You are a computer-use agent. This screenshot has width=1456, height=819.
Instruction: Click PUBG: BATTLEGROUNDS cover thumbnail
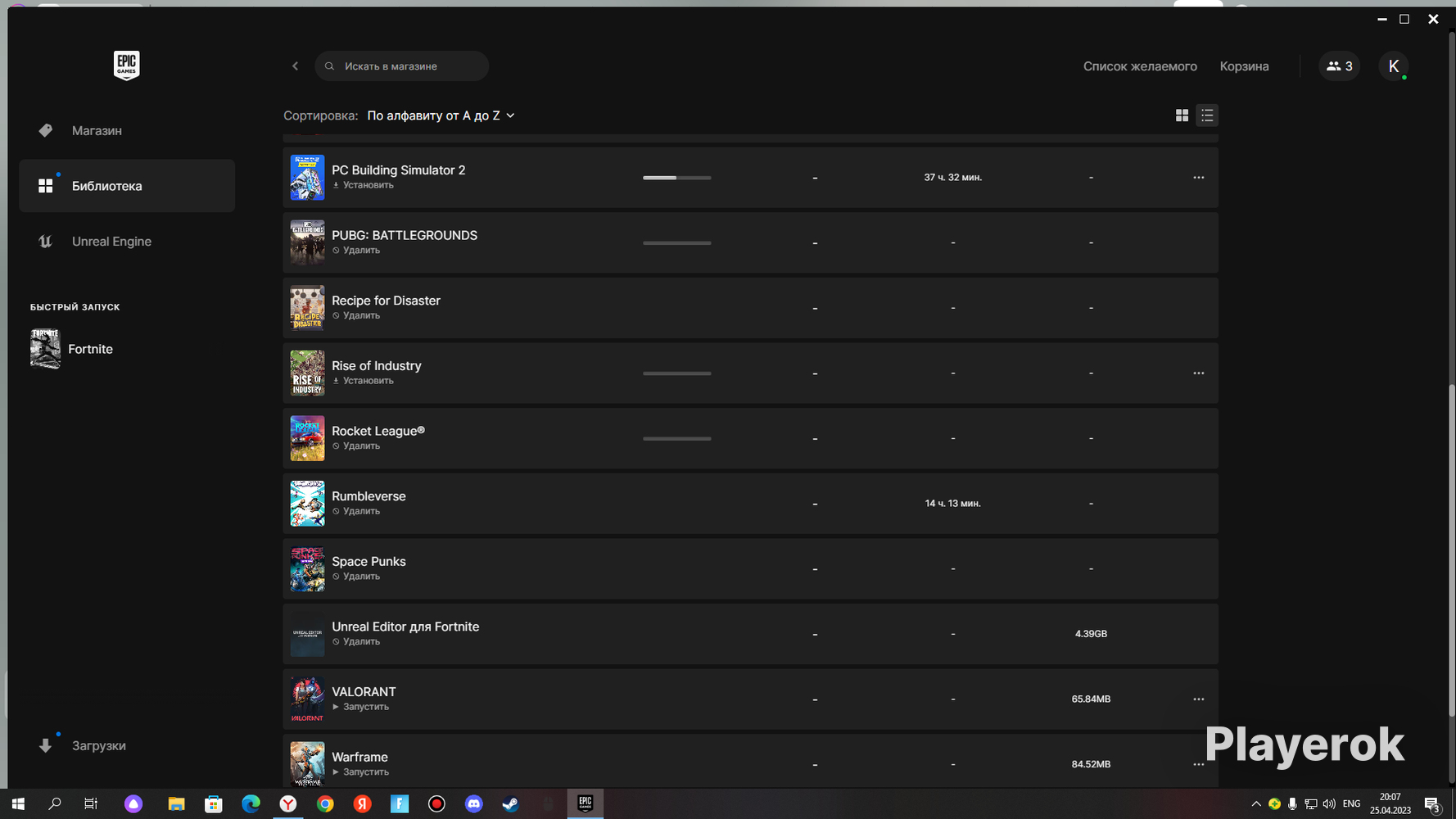click(307, 242)
